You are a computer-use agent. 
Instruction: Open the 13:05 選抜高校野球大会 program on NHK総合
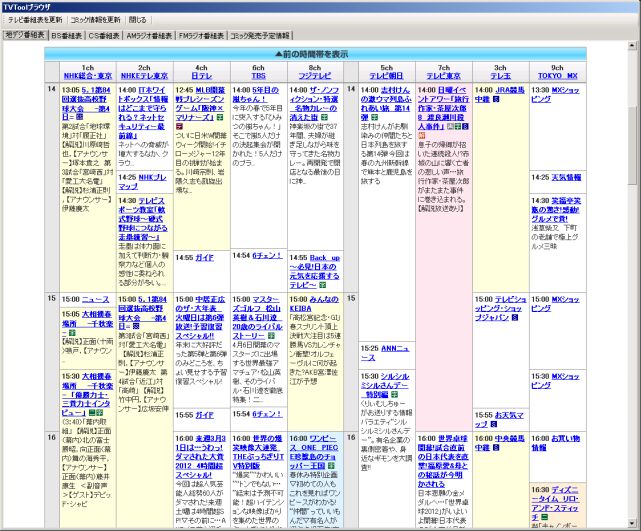click(x=86, y=103)
